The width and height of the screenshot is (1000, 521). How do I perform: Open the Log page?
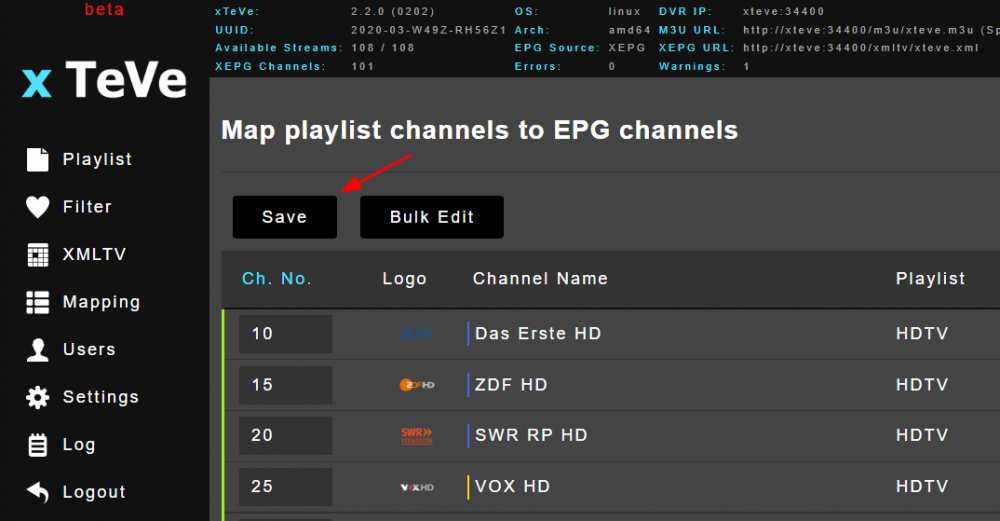pos(79,444)
